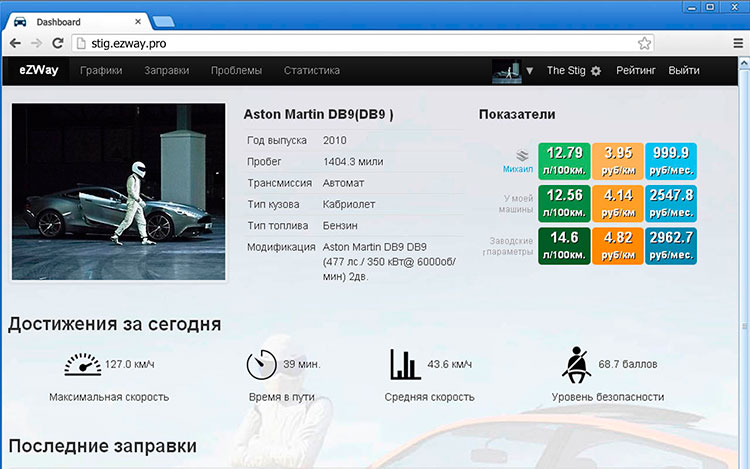Click the green 12.56 л/100км tile
750x469 pixels.
(564, 204)
